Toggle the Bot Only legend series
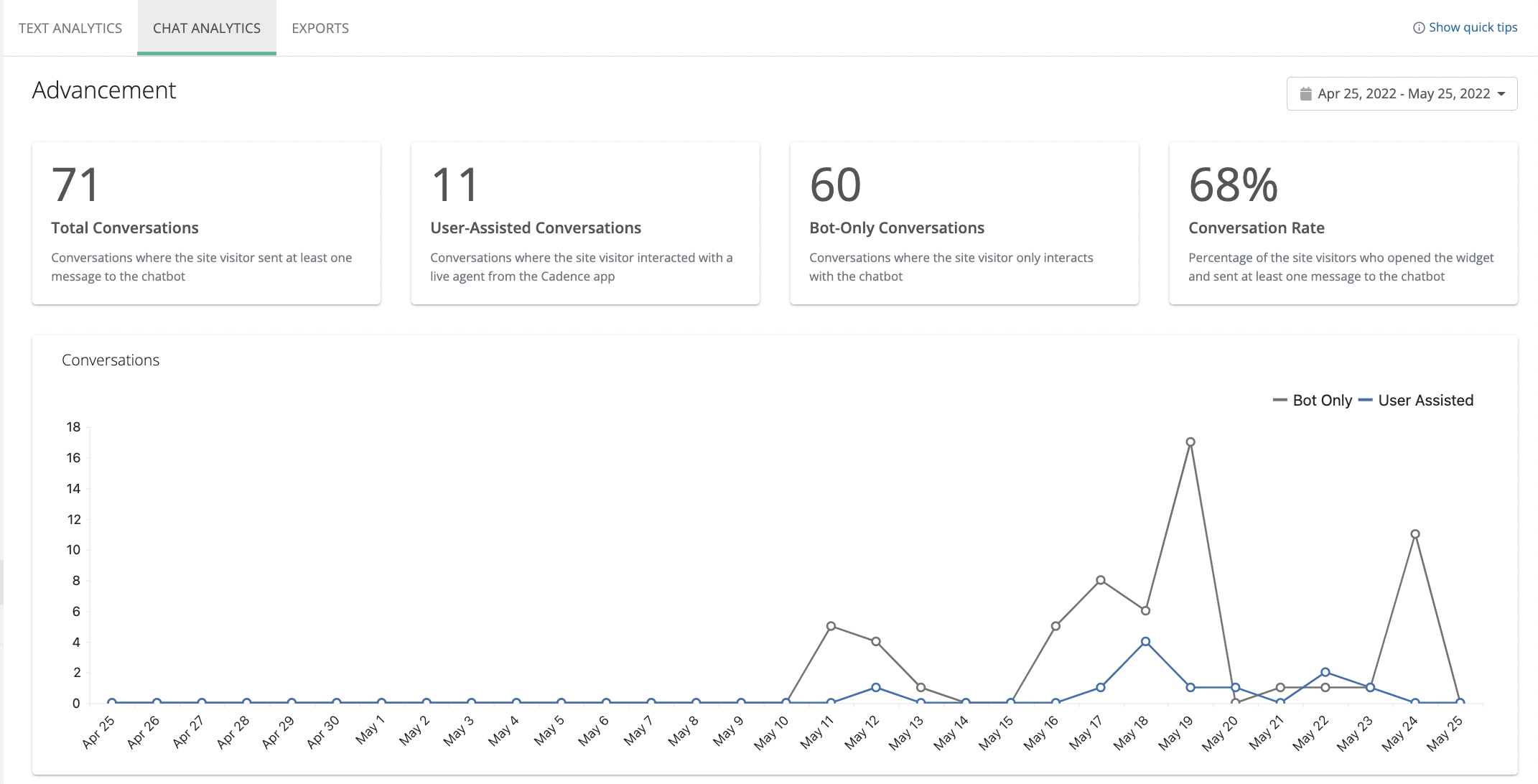 (x=1322, y=401)
